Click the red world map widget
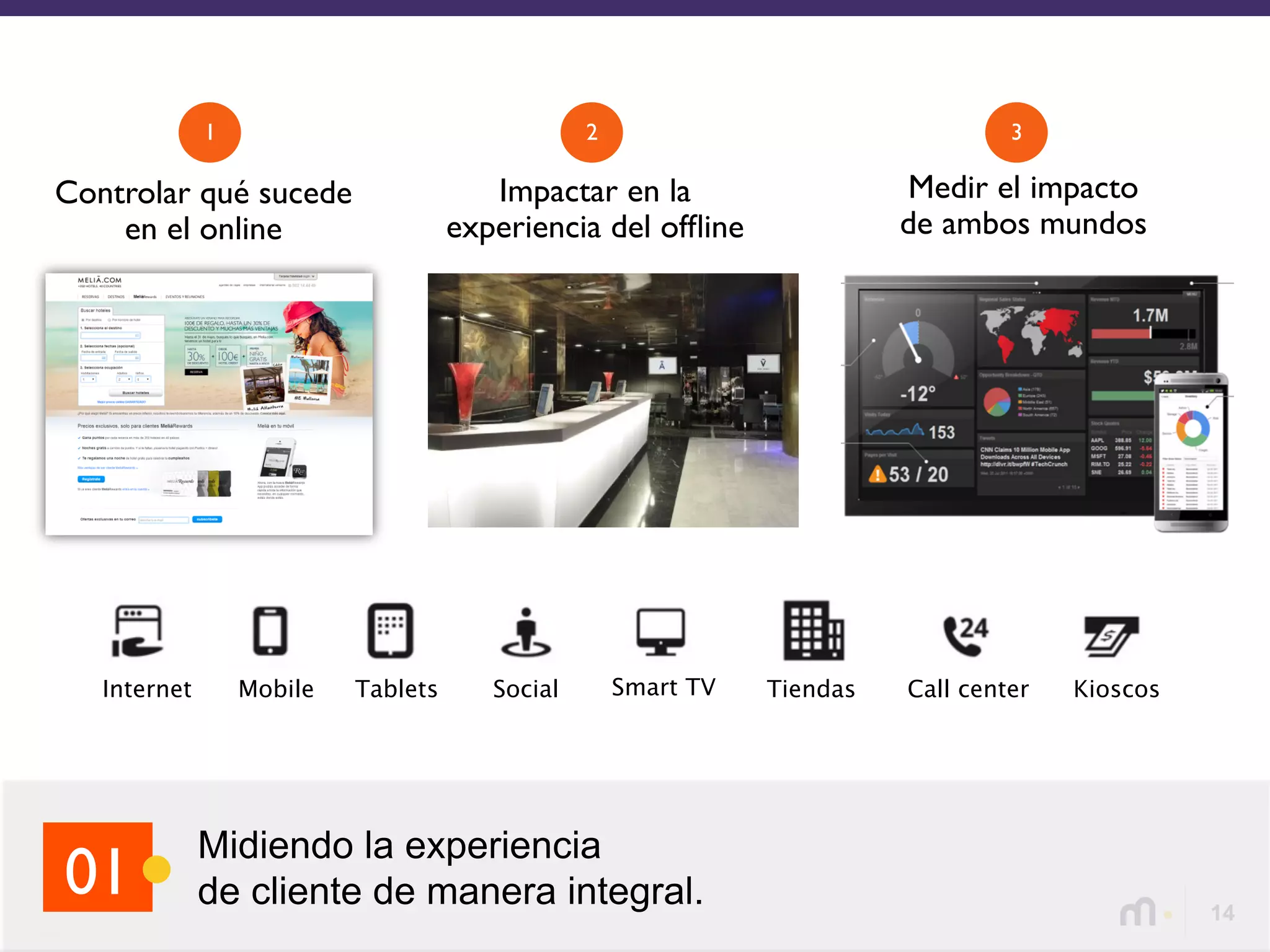The image size is (1270, 952). tap(1032, 335)
